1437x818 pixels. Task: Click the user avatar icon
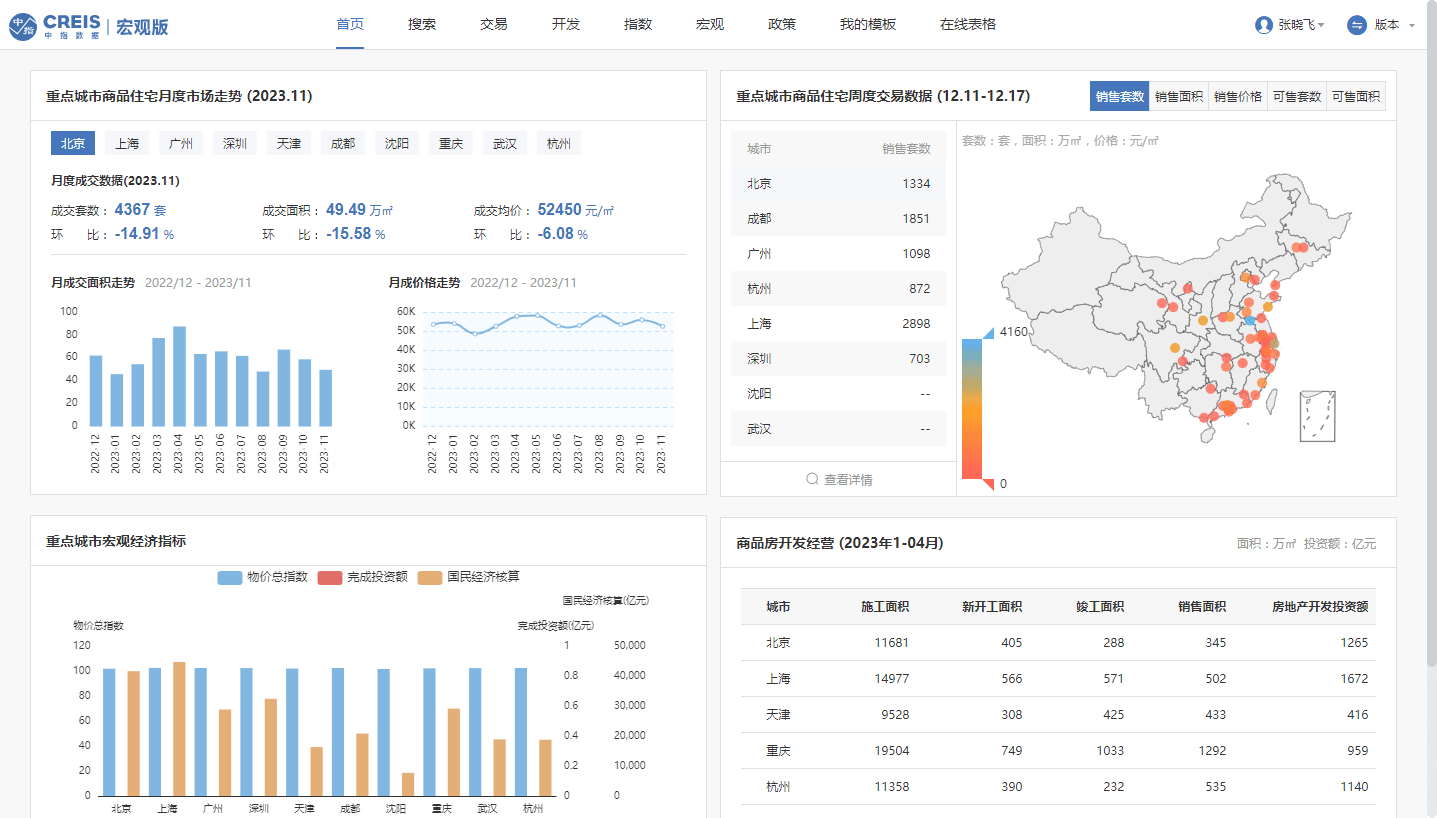pos(1264,25)
